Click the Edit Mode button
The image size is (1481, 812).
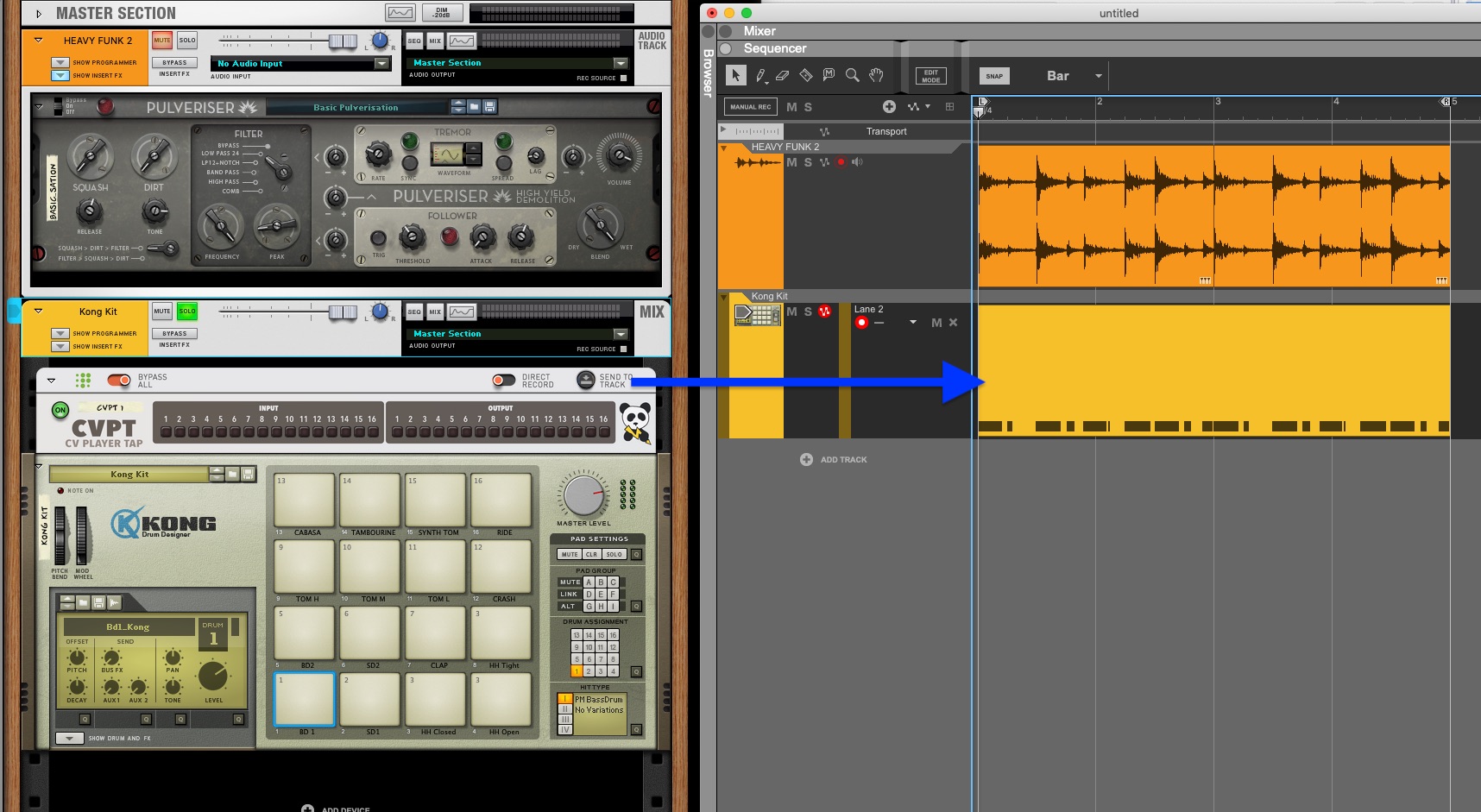pyautogui.click(x=930, y=76)
